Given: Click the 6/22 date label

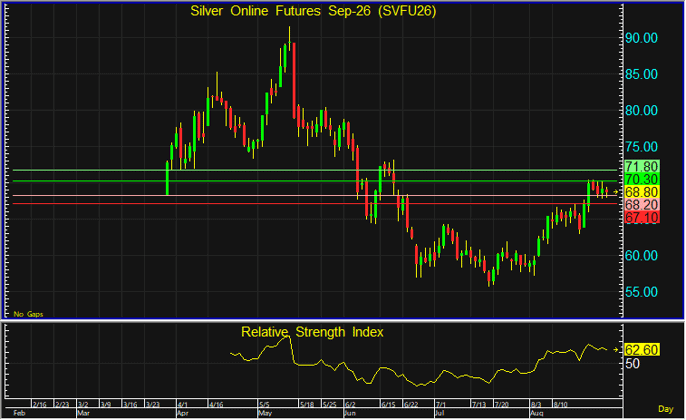Looking at the screenshot, I should (x=411, y=405).
